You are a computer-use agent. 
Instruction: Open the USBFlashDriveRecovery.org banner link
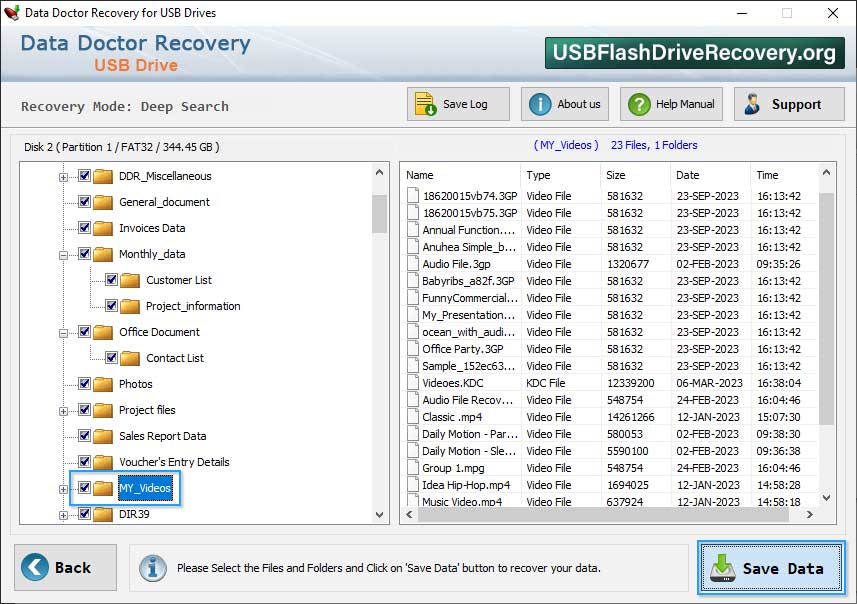(694, 52)
